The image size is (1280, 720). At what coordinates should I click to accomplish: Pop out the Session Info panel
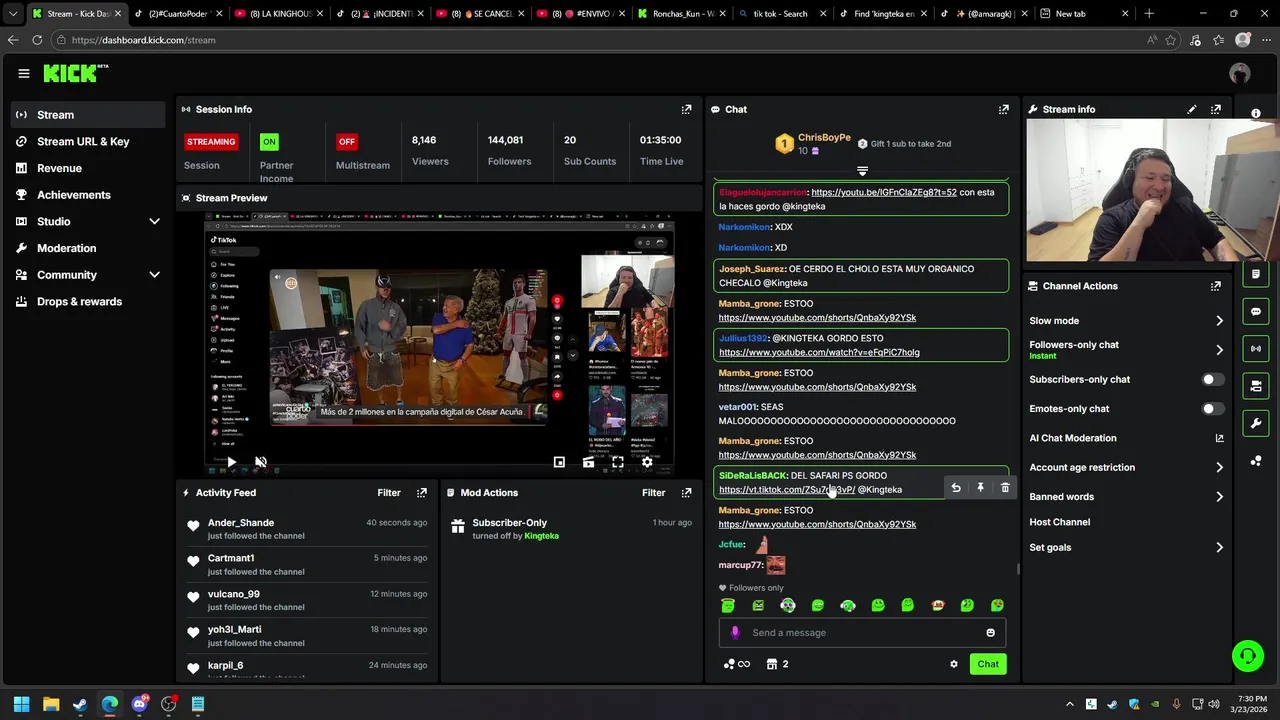[686, 109]
